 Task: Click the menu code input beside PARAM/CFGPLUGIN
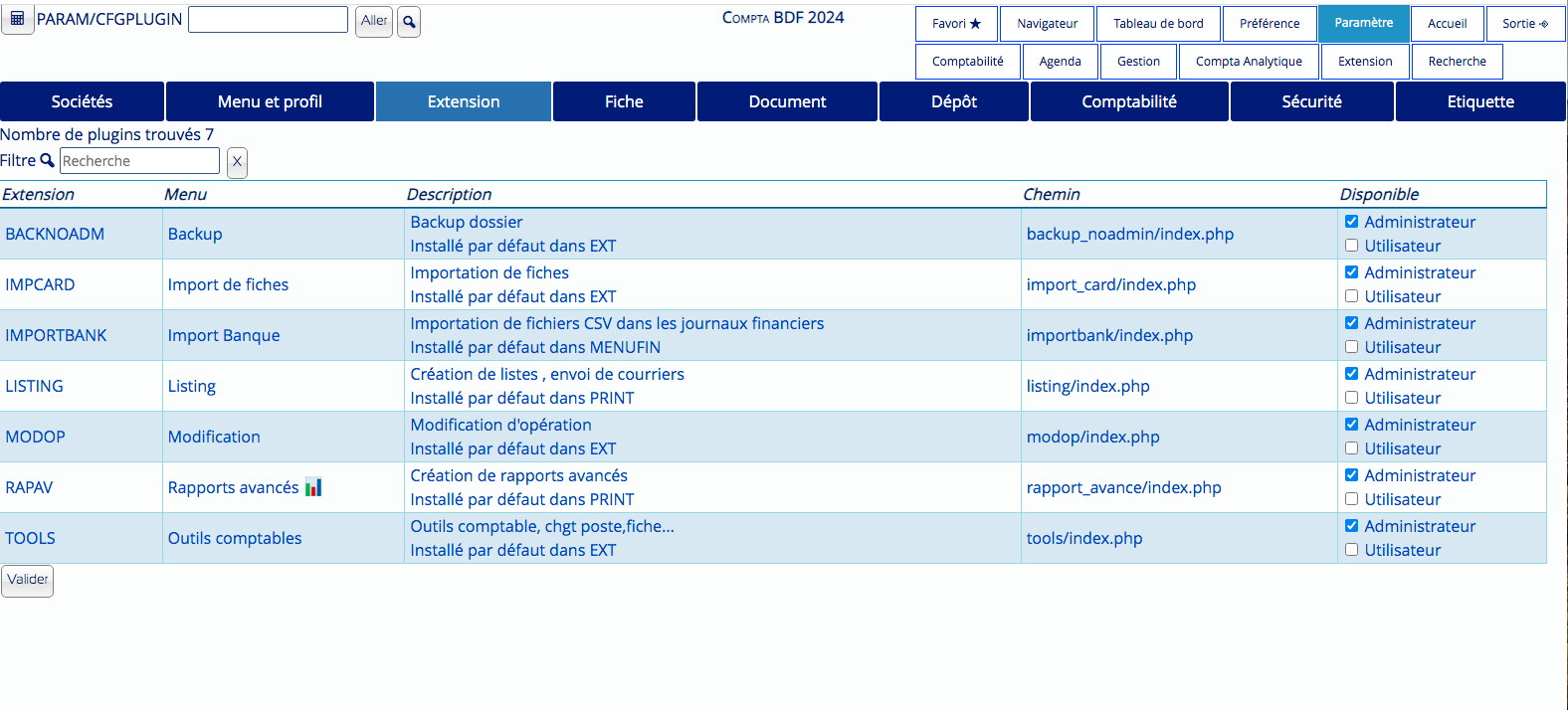268,20
